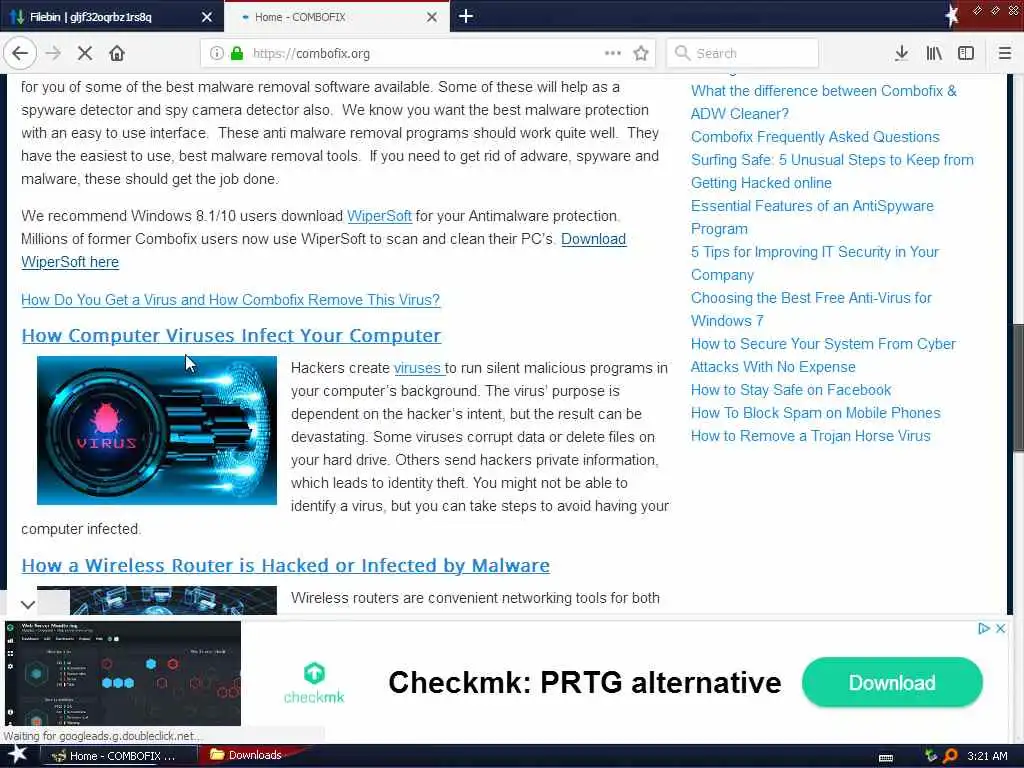1024x768 pixels.
Task: Open Combofix Frequently Asked Questions link
Action: (x=815, y=137)
